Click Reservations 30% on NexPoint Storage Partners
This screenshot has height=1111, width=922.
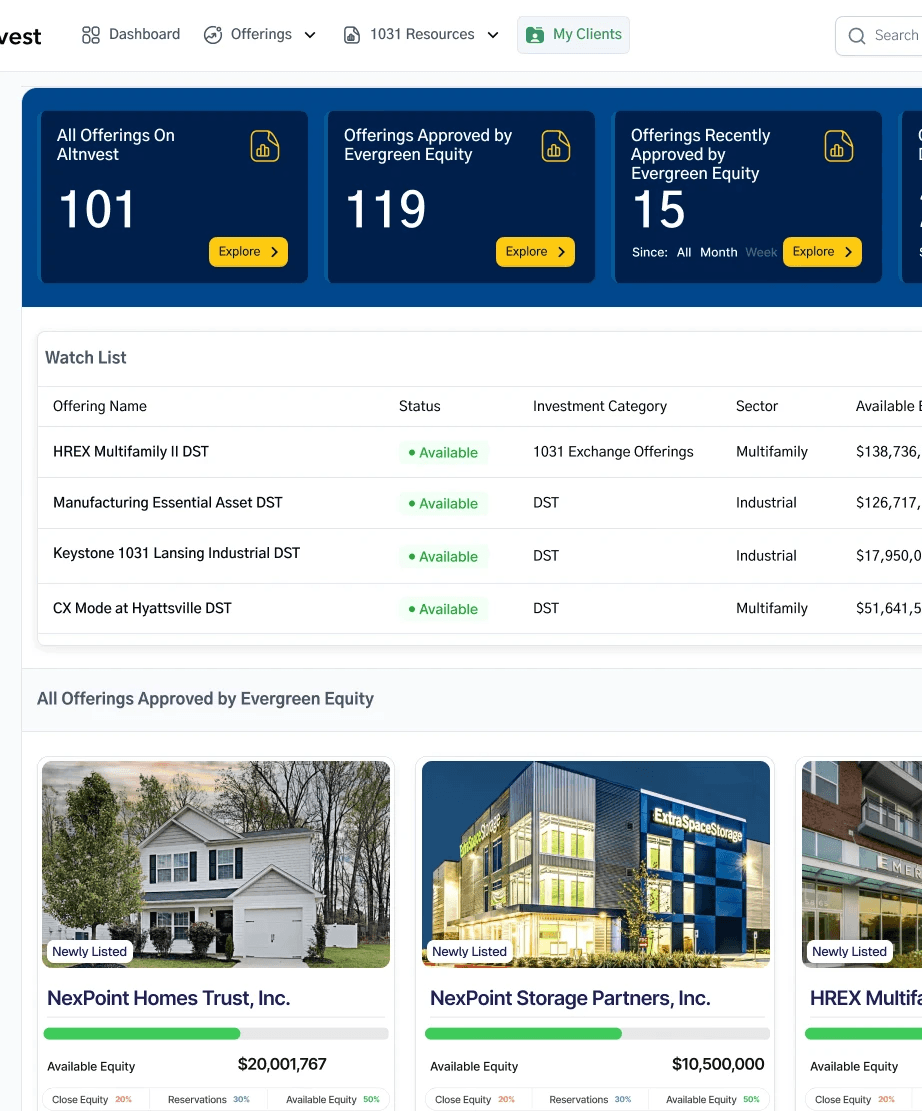[590, 1100]
